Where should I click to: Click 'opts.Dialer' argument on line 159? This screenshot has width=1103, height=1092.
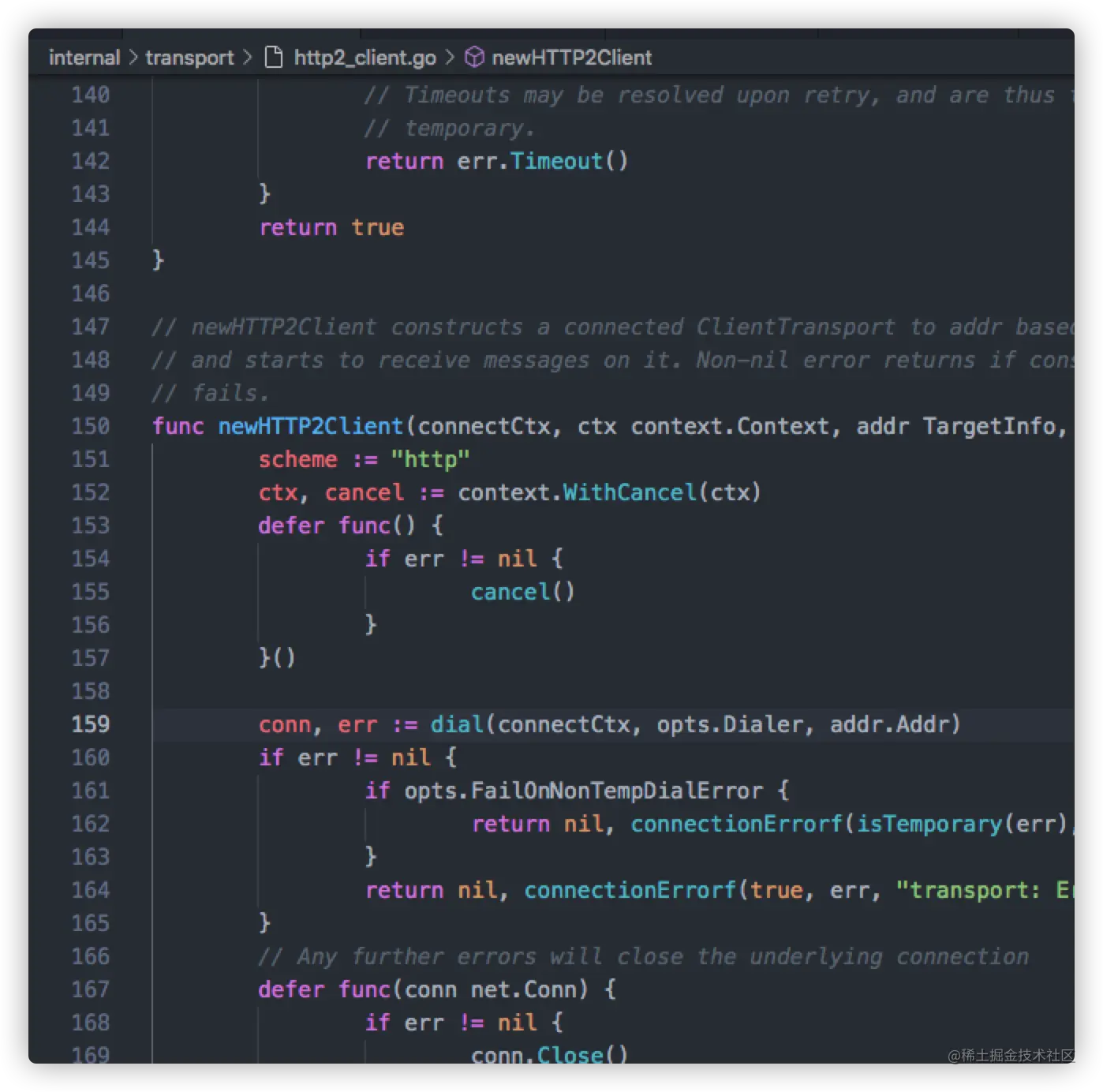(730, 724)
